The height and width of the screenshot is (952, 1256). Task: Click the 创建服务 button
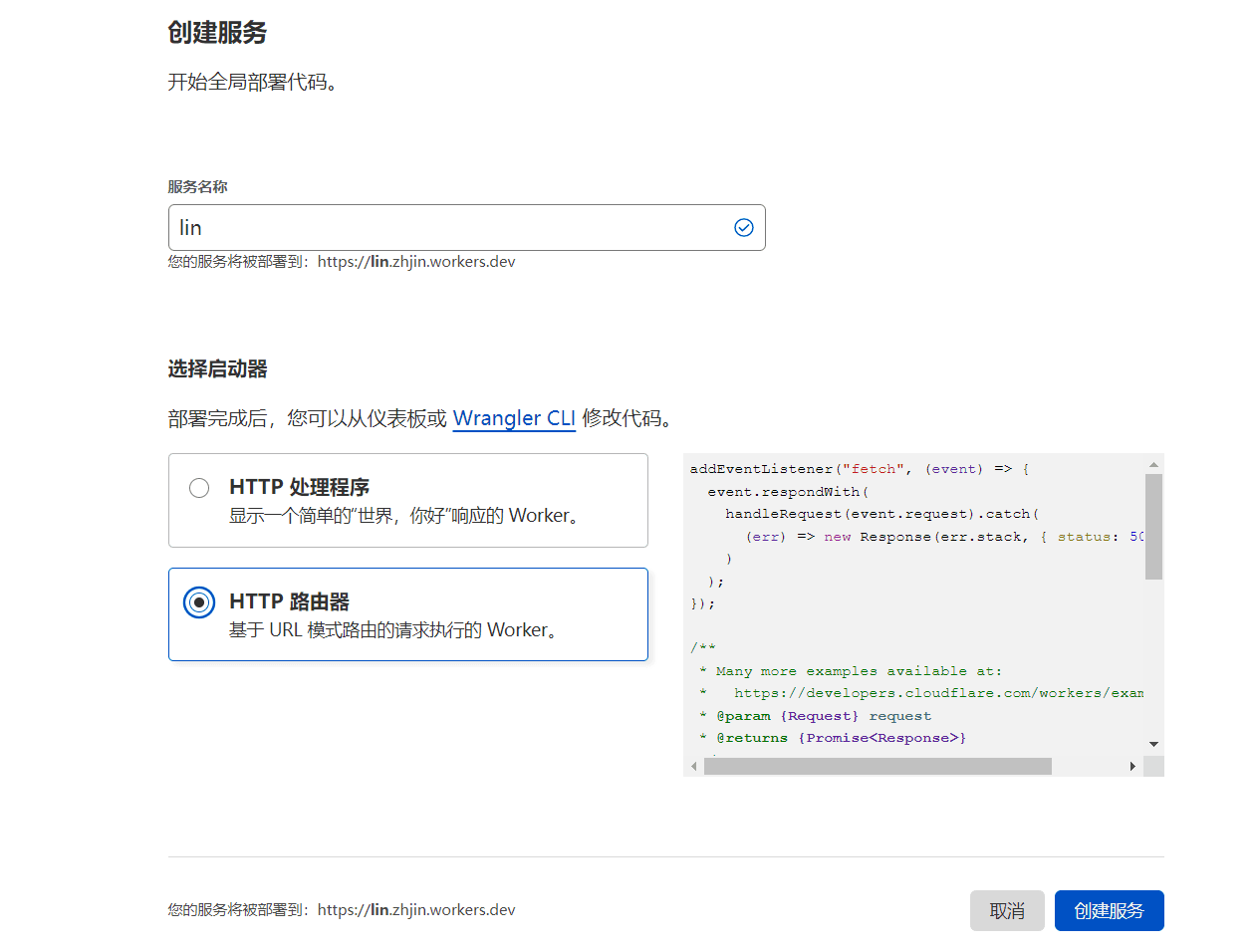coord(1109,910)
